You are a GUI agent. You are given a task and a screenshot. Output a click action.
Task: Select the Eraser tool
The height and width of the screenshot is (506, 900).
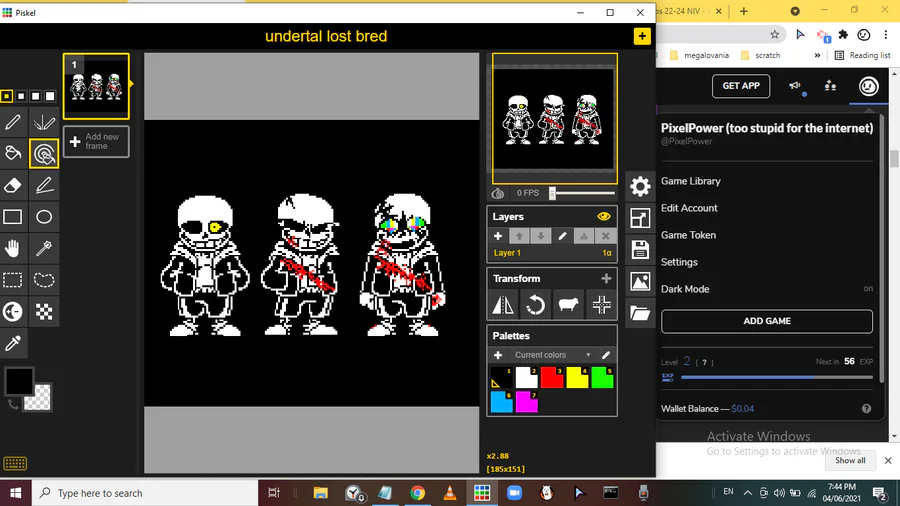tap(13, 185)
